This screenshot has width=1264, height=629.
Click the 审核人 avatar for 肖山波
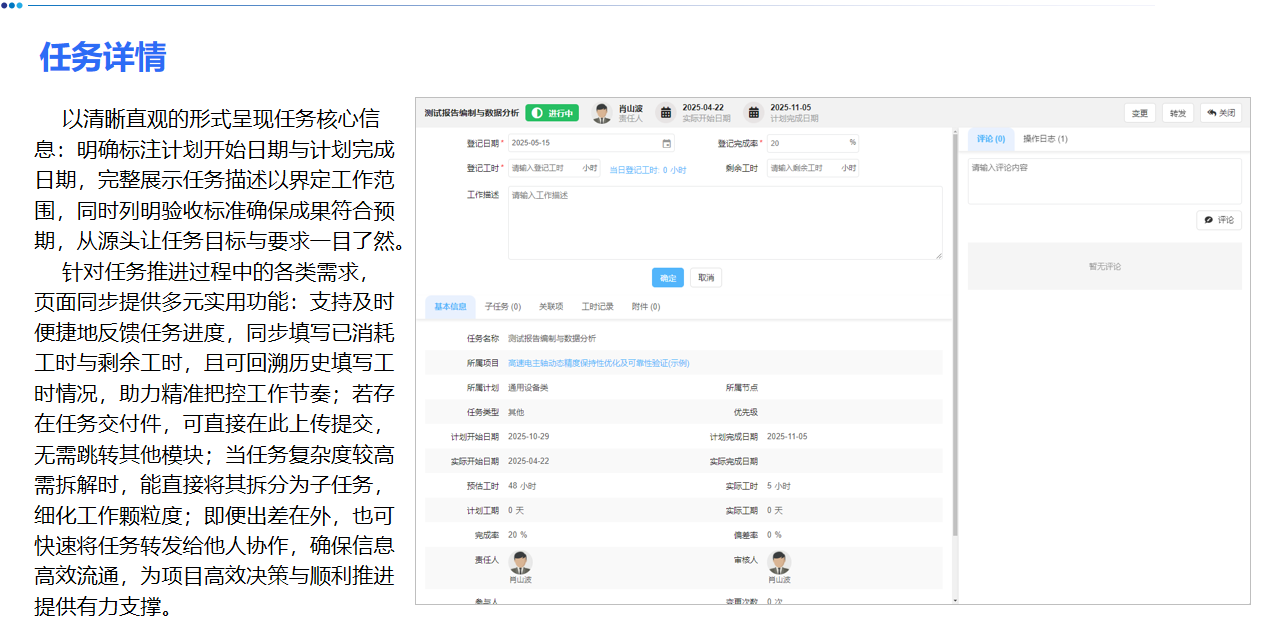[x=778, y=563]
